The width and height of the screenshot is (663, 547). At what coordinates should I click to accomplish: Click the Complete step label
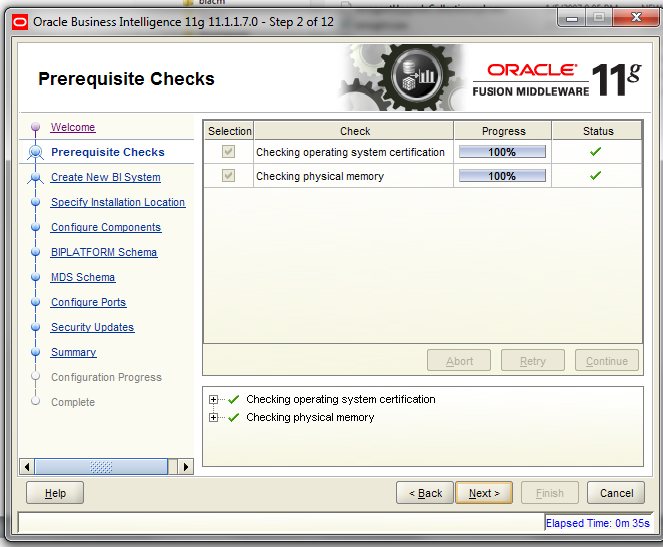point(73,402)
